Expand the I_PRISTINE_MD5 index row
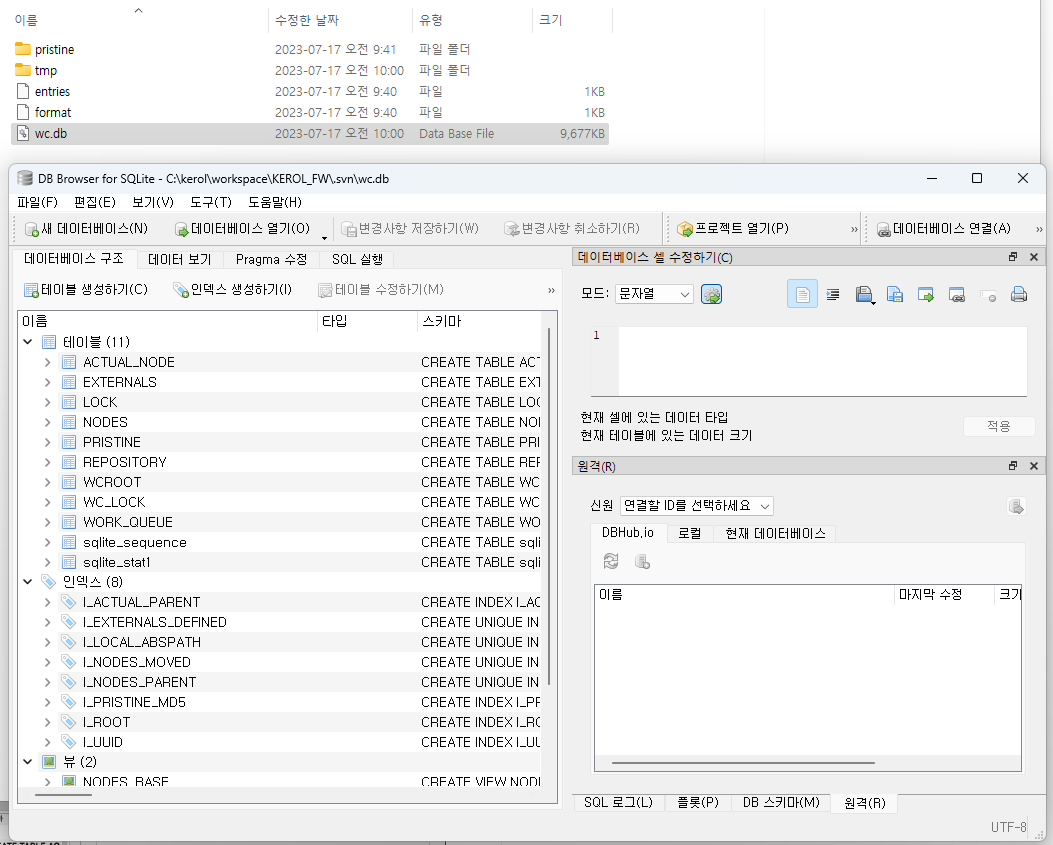1053x845 pixels. (x=47, y=702)
